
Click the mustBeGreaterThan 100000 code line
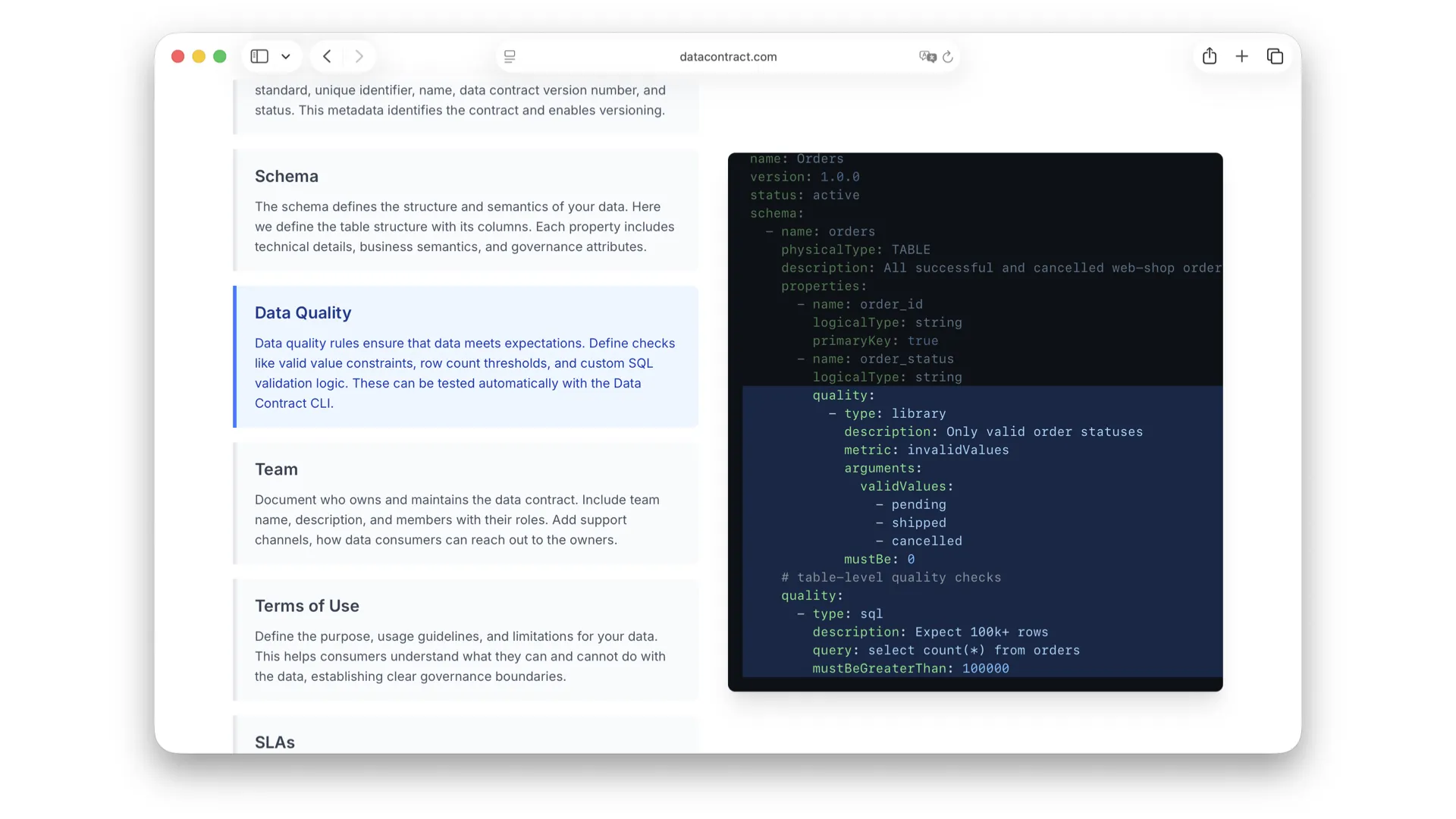coord(910,668)
